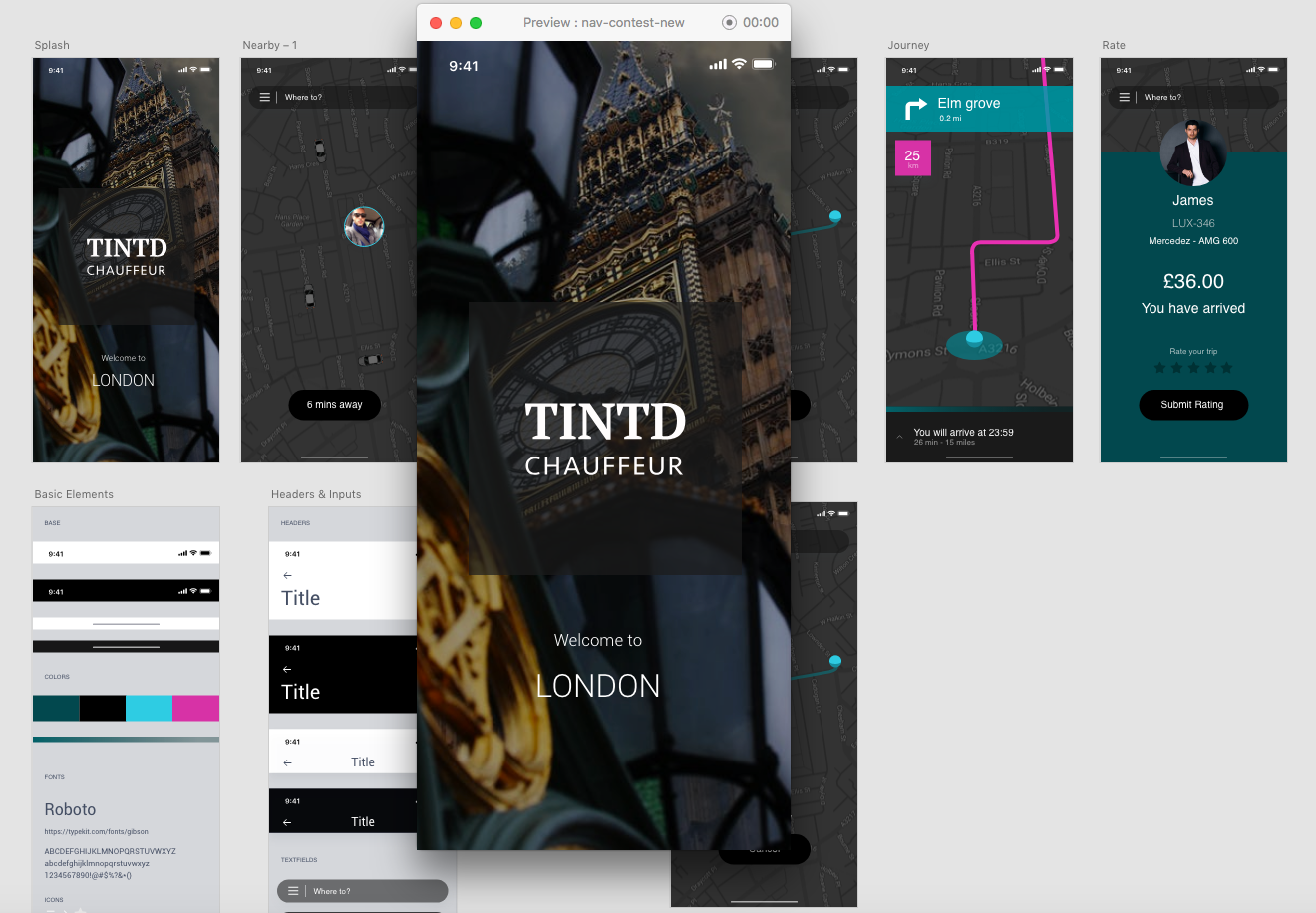The image size is (1316, 913).
Task: Select the dark teal color swatch
Action: 56,709
